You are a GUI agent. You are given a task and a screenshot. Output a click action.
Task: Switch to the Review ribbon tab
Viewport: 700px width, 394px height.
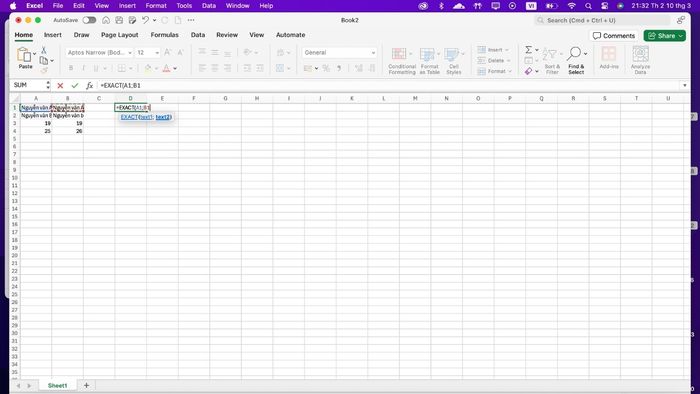tap(227, 35)
